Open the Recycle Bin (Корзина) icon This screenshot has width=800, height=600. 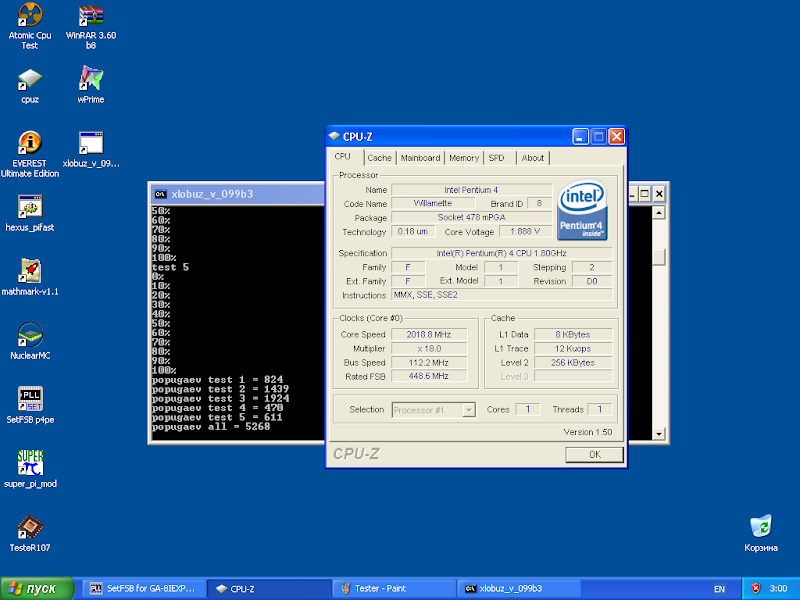pyautogui.click(x=761, y=527)
